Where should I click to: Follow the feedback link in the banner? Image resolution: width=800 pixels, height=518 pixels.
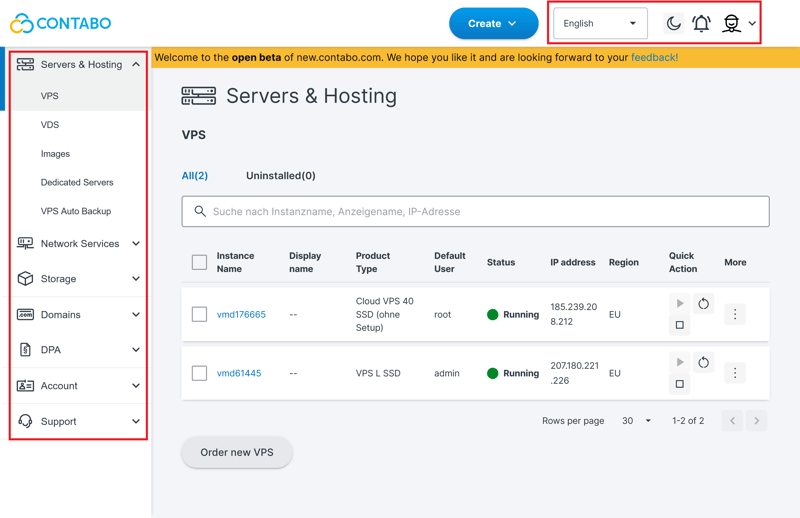[x=654, y=57]
